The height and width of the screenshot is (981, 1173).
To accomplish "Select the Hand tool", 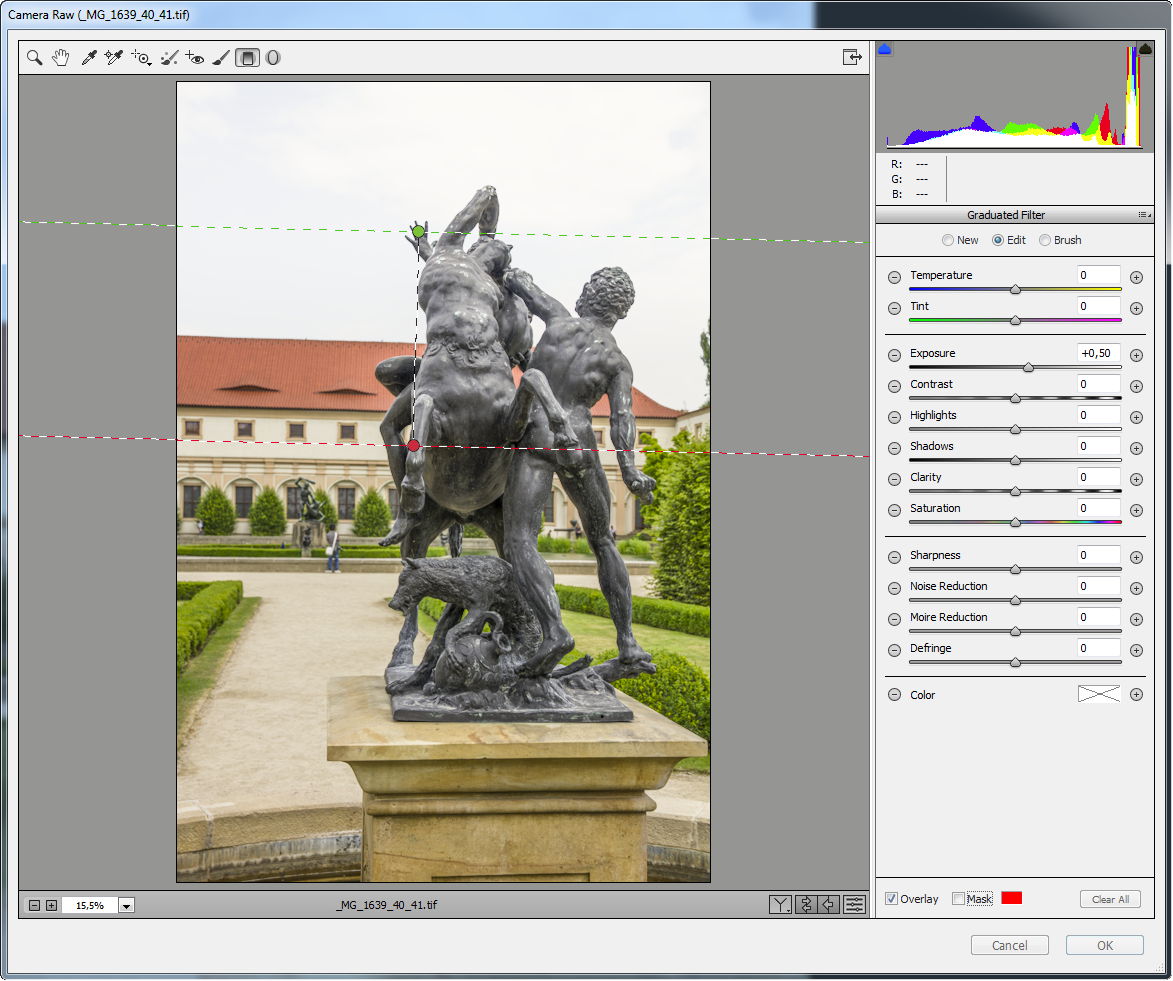I will 61,58.
